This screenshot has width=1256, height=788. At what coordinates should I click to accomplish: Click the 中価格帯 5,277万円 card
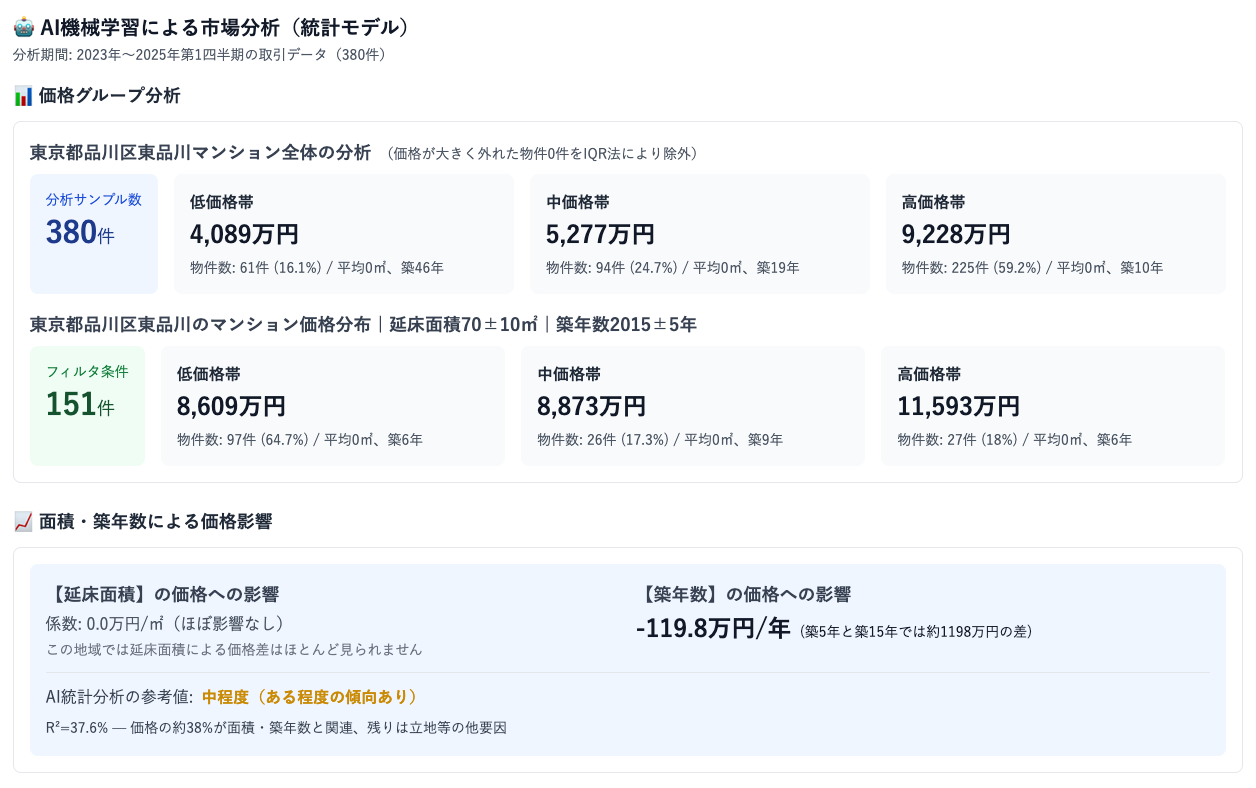(x=699, y=234)
